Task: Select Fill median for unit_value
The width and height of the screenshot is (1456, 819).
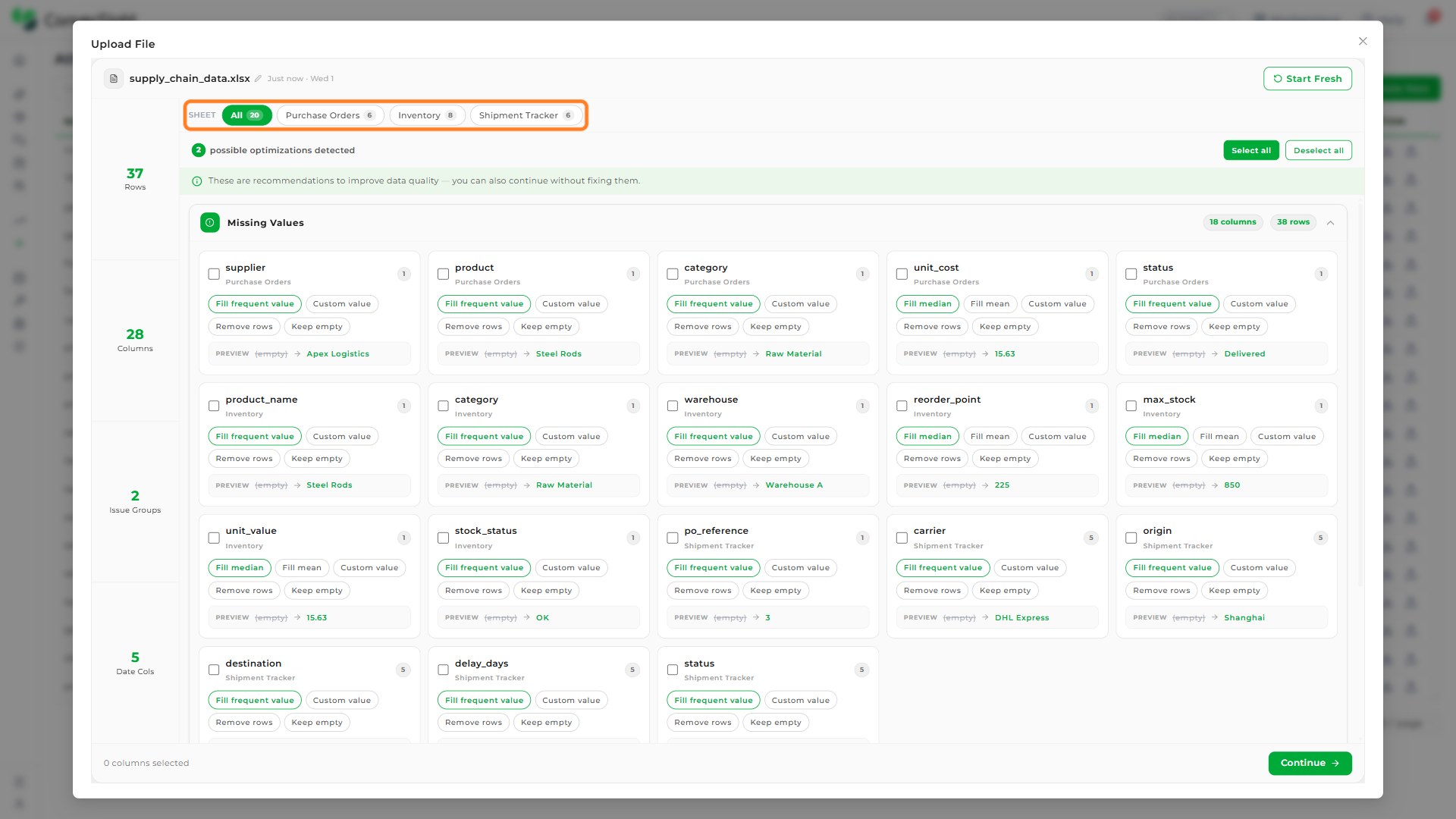Action: [240, 568]
